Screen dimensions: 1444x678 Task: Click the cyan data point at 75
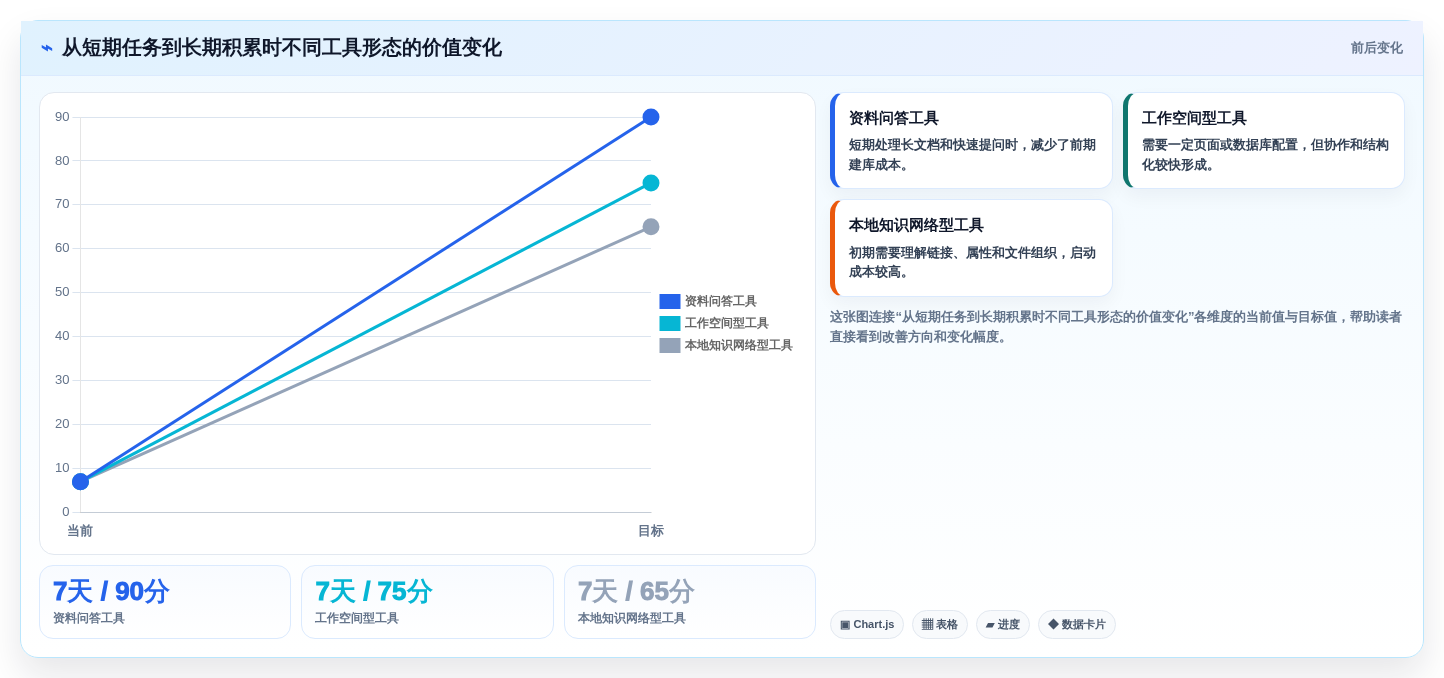click(651, 183)
